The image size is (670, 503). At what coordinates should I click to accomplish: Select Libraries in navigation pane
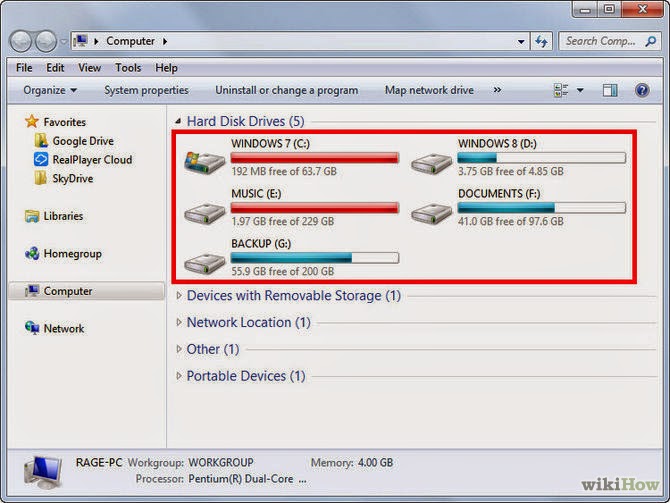coord(63,216)
